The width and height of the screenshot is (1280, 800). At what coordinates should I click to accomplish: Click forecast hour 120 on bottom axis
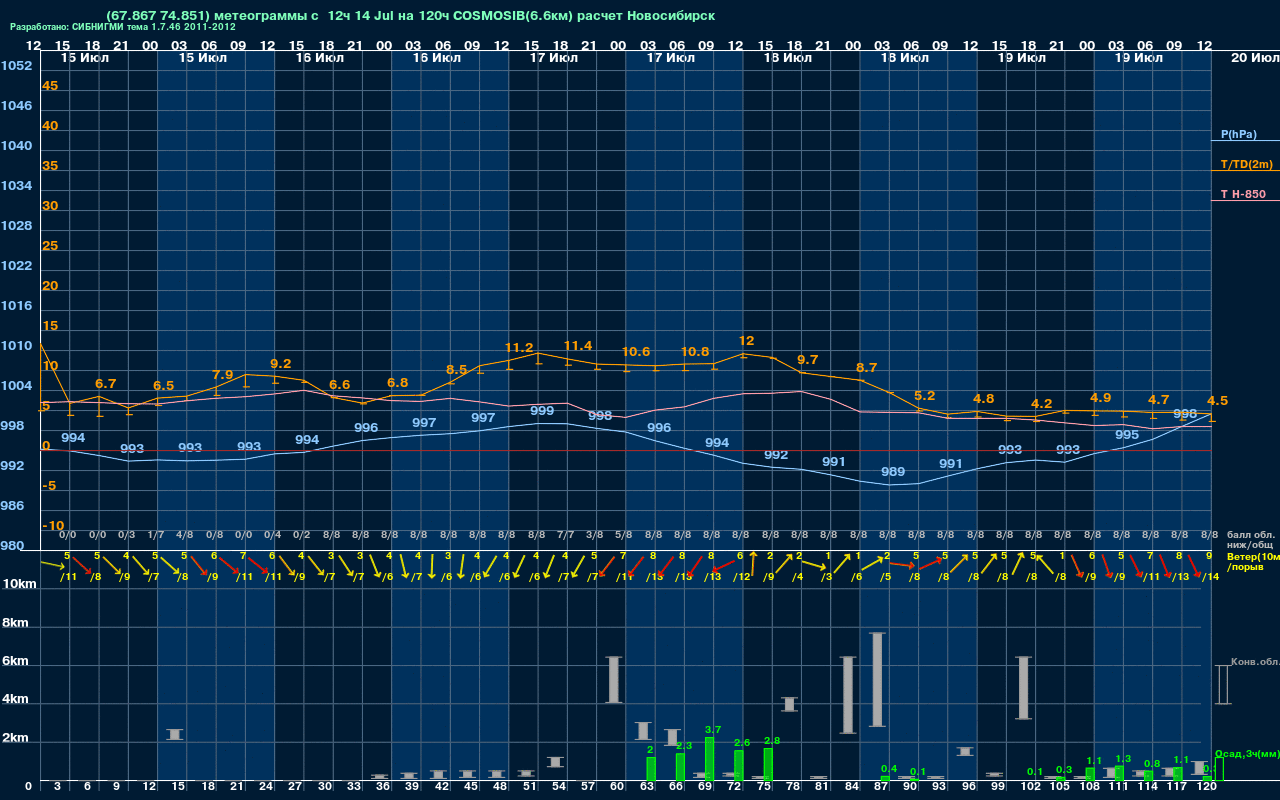[x=1207, y=787]
